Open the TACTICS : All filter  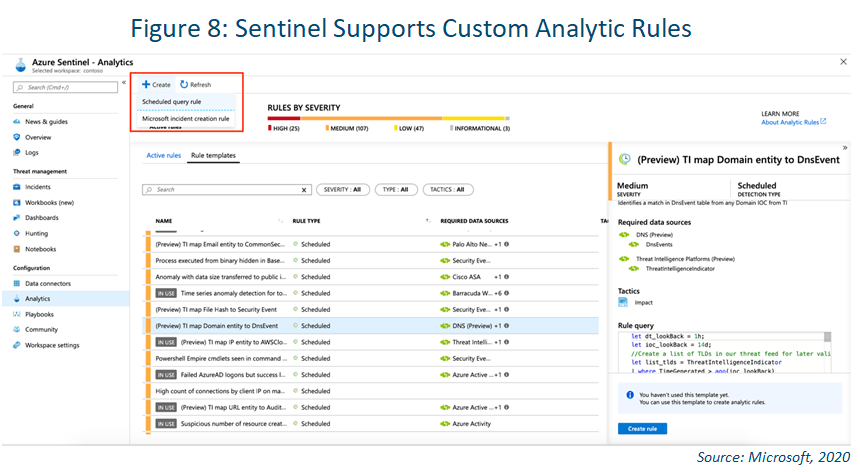click(448, 190)
